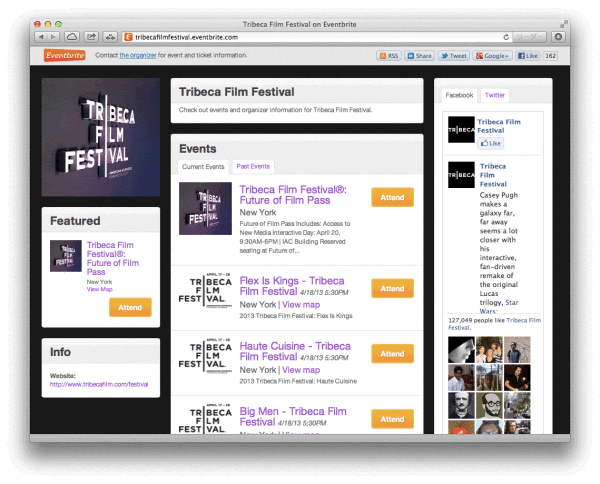Go forward using the browser forward arrow
This screenshot has height=484, width=600.
click(53, 37)
